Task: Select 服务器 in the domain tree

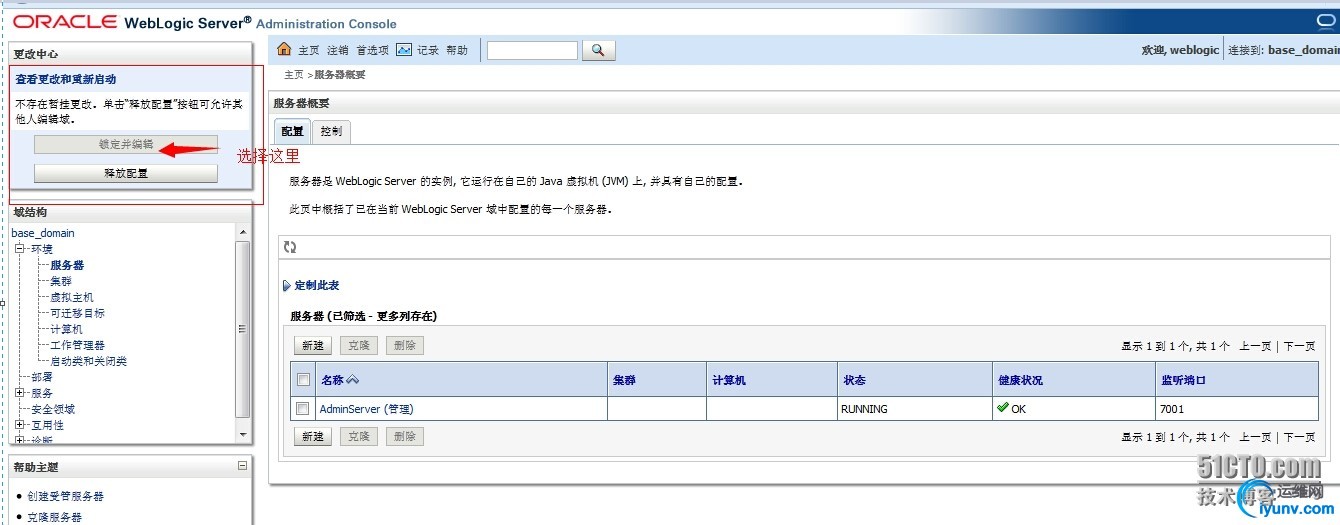Action: 67,265
